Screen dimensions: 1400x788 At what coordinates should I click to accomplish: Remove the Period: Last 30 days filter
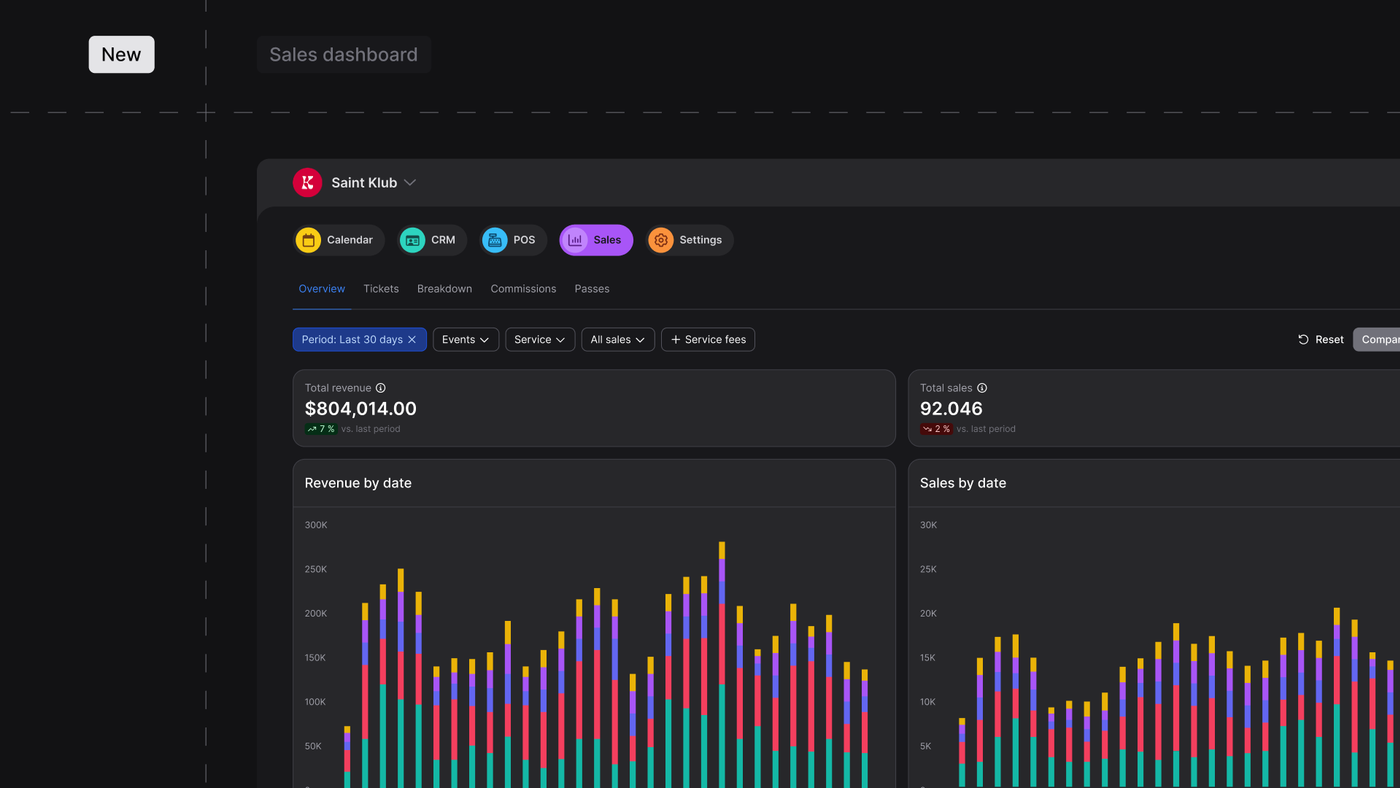click(412, 340)
